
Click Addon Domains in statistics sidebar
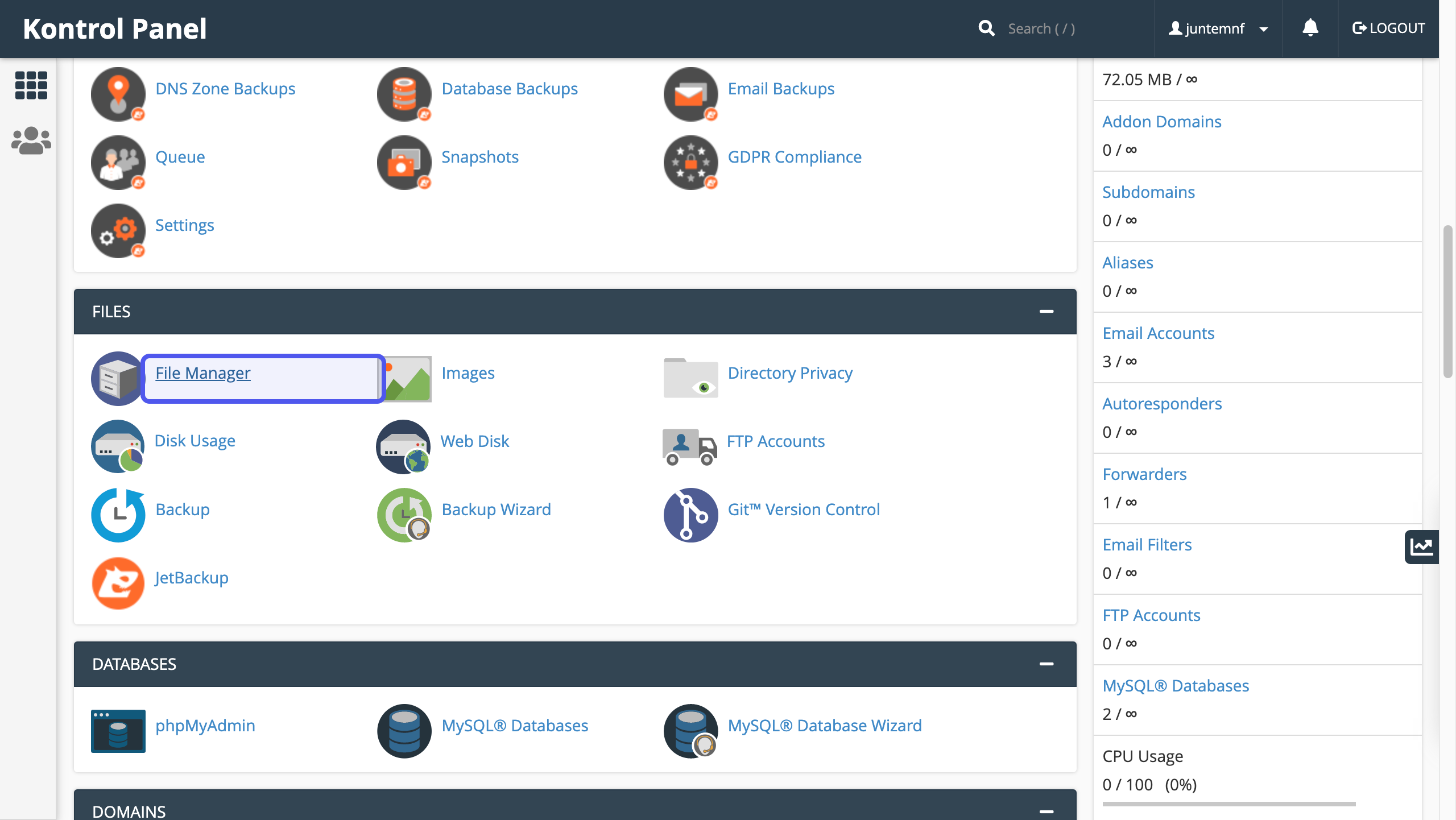click(x=1161, y=121)
